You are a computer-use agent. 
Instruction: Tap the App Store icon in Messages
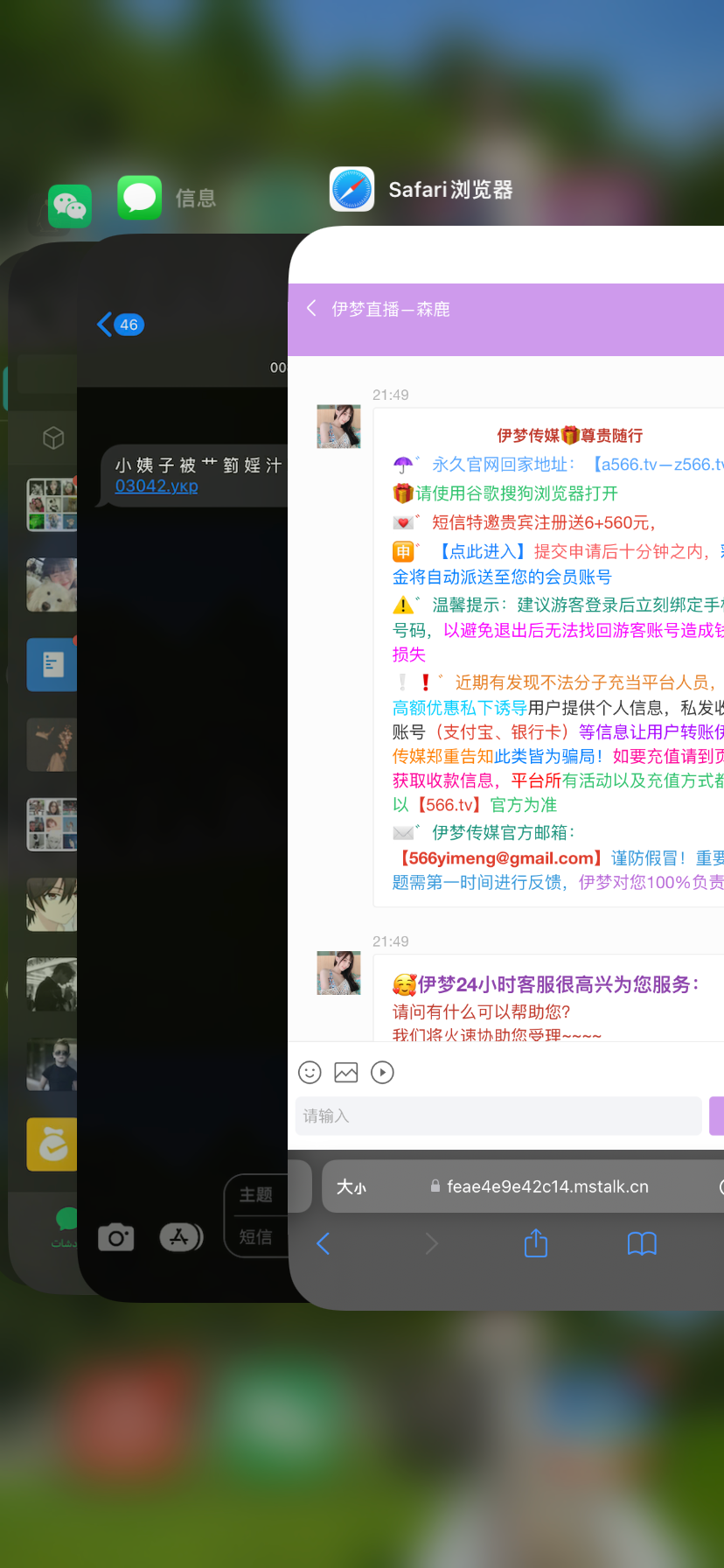(x=180, y=1236)
